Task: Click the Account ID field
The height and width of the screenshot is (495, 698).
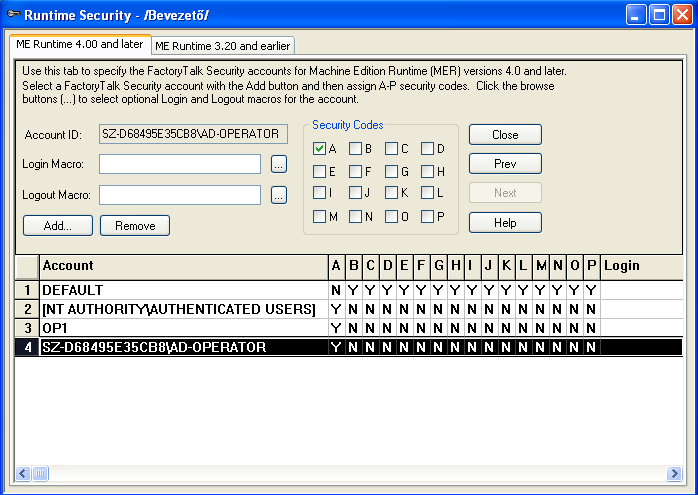Action: pyautogui.click(x=193, y=134)
